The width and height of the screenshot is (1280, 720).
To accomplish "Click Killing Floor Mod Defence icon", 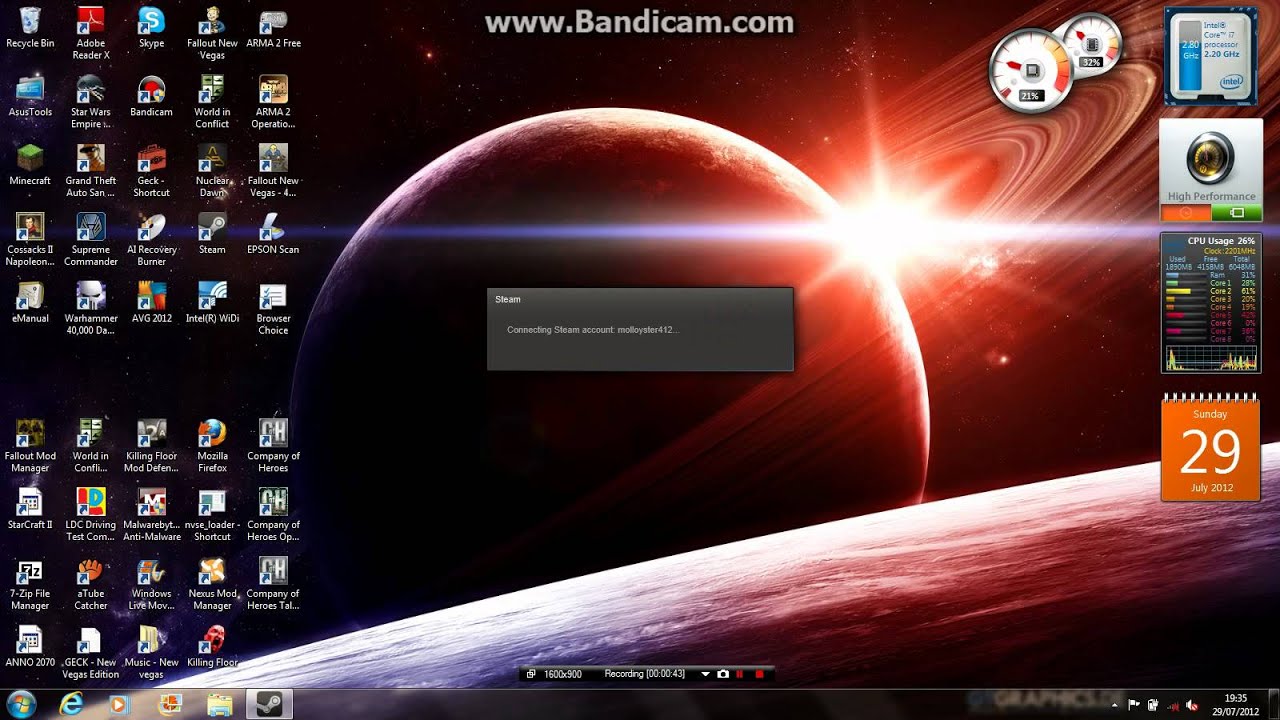I will point(152,446).
